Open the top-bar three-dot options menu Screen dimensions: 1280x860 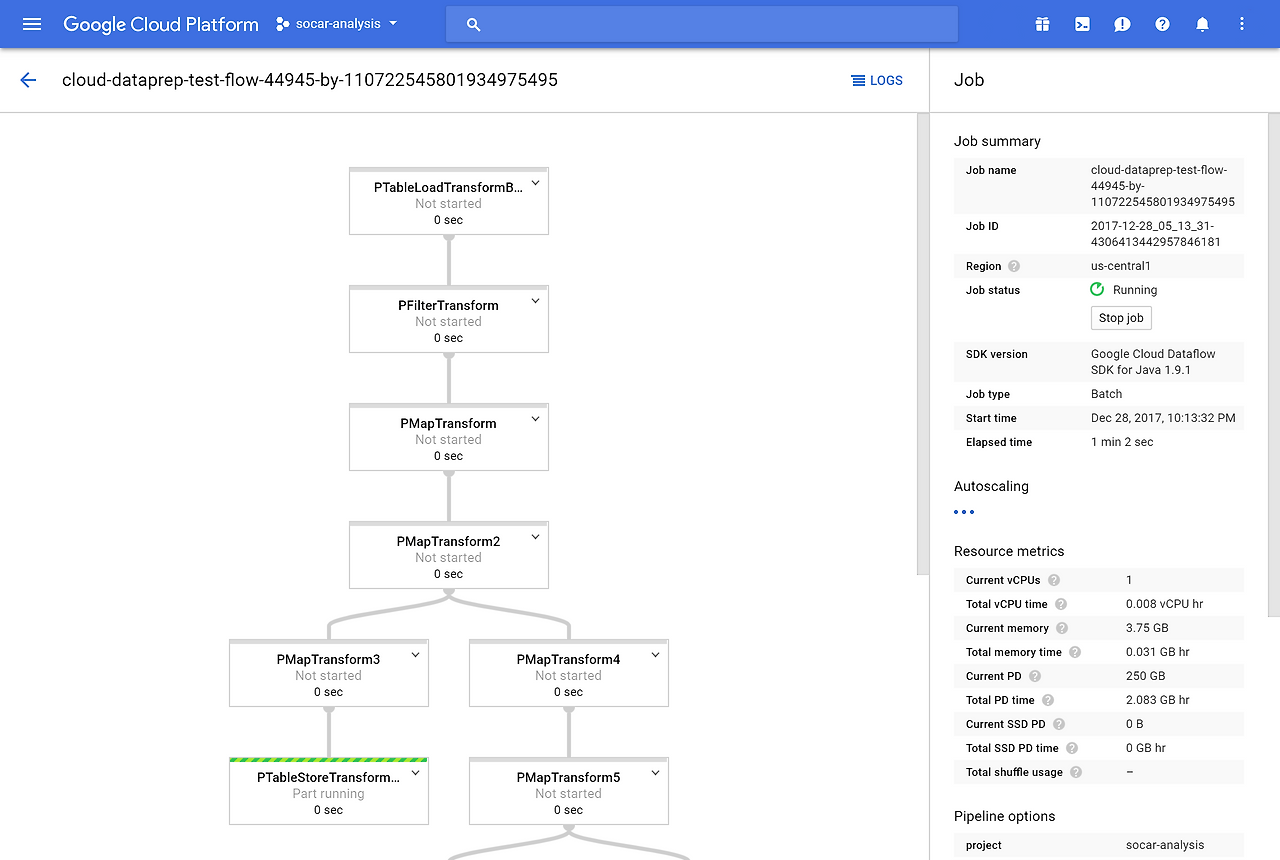[x=1242, y=24]
